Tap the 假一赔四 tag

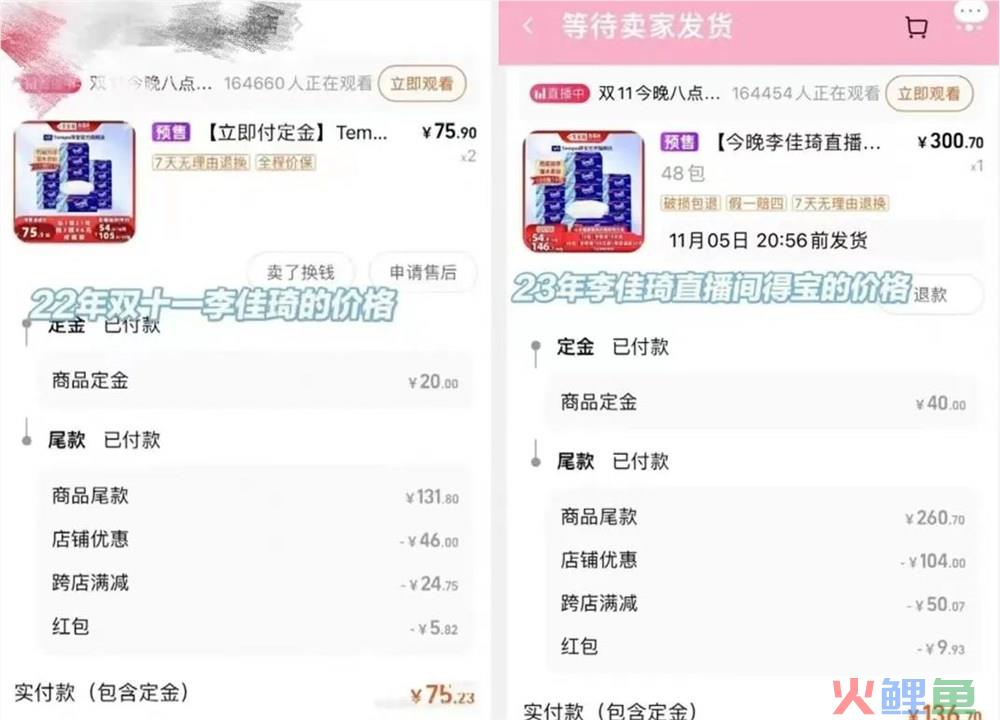coord(756,203)
